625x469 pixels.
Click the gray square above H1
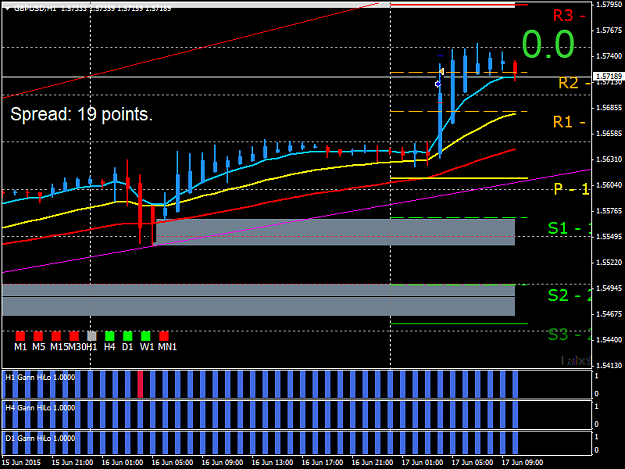click(92, 336)
